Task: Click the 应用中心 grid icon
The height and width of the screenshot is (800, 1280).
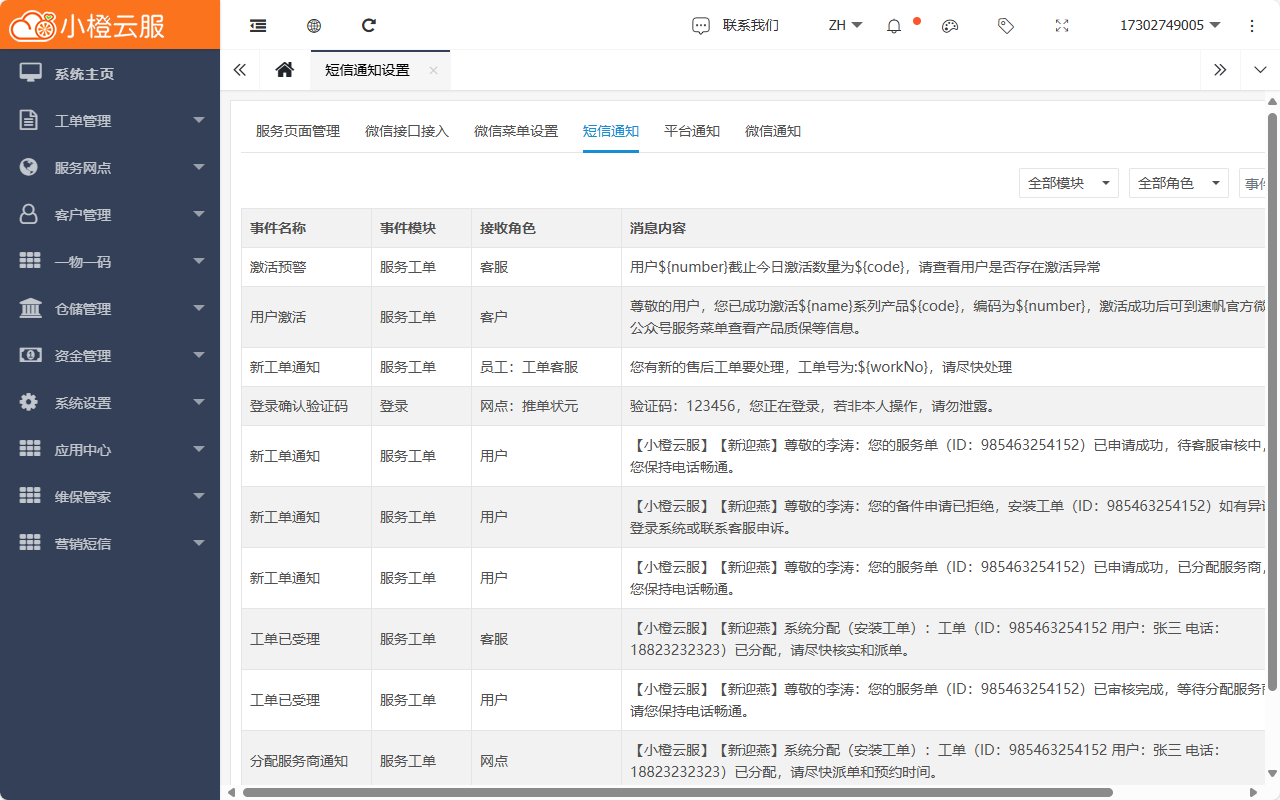Action: [x=30, y=449]
